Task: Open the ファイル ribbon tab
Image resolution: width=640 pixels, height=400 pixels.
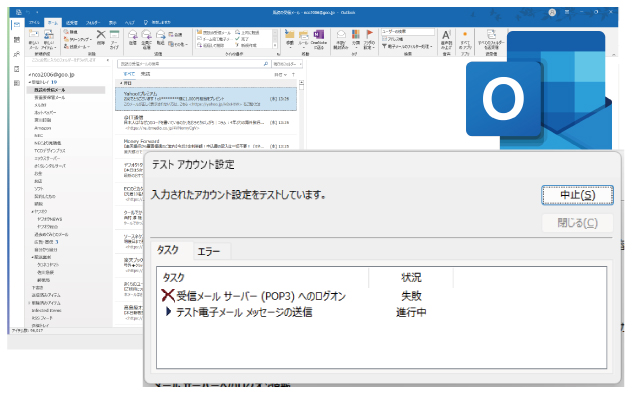Action: tap(35, 20)
